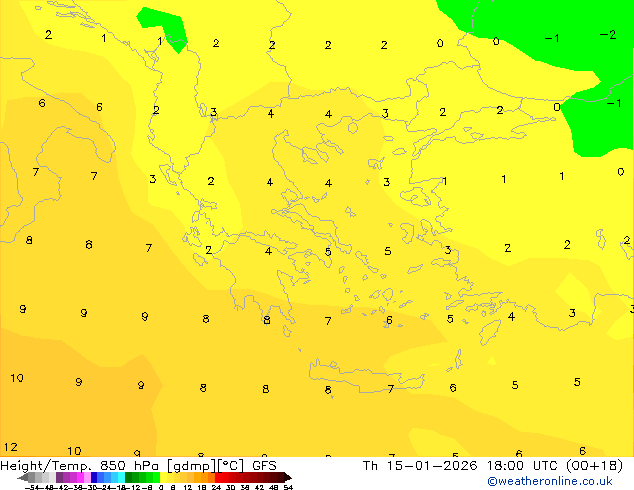The width and height of the screenshot is (634, 490).
Task: Click the bright yellow swatch above 0 on scale
Action: (x=163, y=477)
